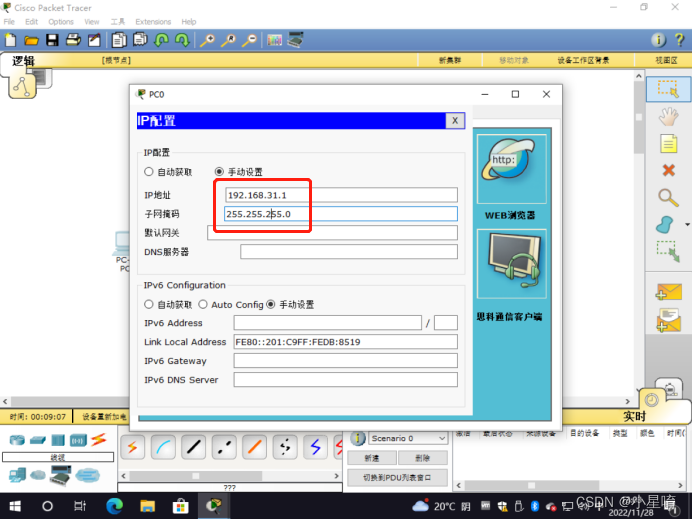Click the green Undo arrow icon
The width and height of the screenshot is (692, 519).
point(161,40)
